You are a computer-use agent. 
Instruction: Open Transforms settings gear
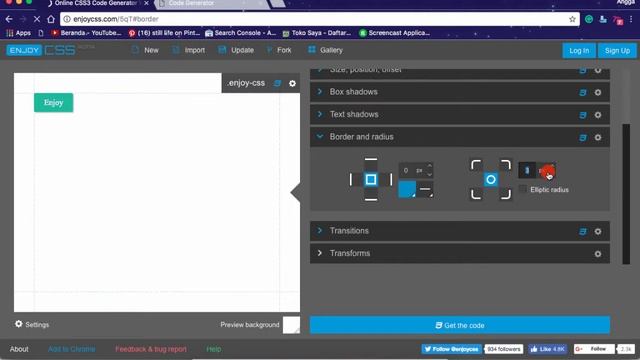tap(598, 254)
